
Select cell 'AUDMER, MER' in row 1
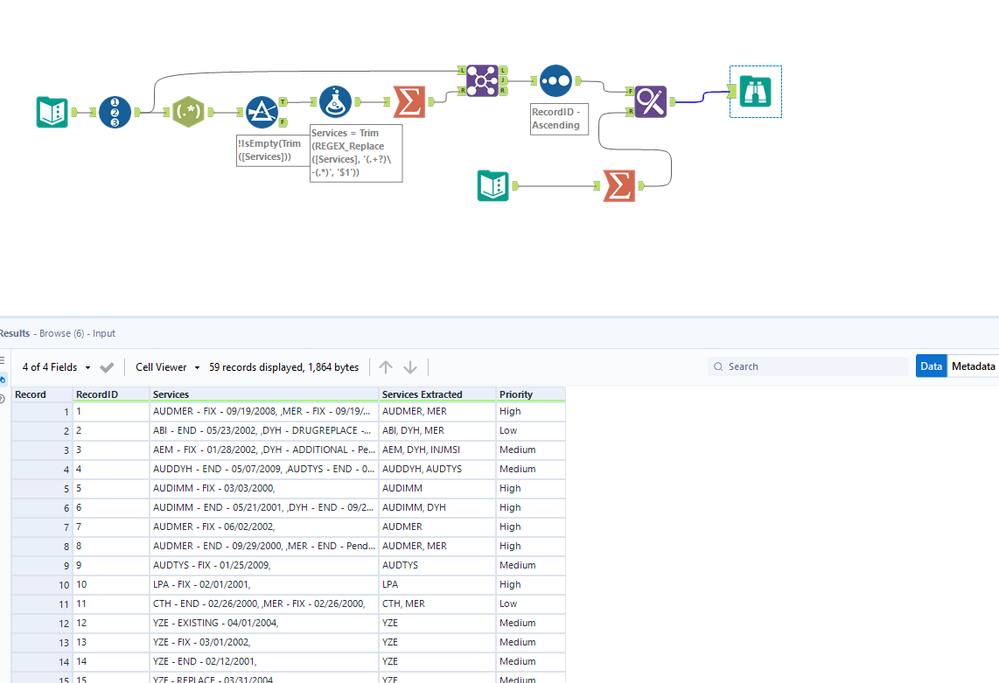437,412
